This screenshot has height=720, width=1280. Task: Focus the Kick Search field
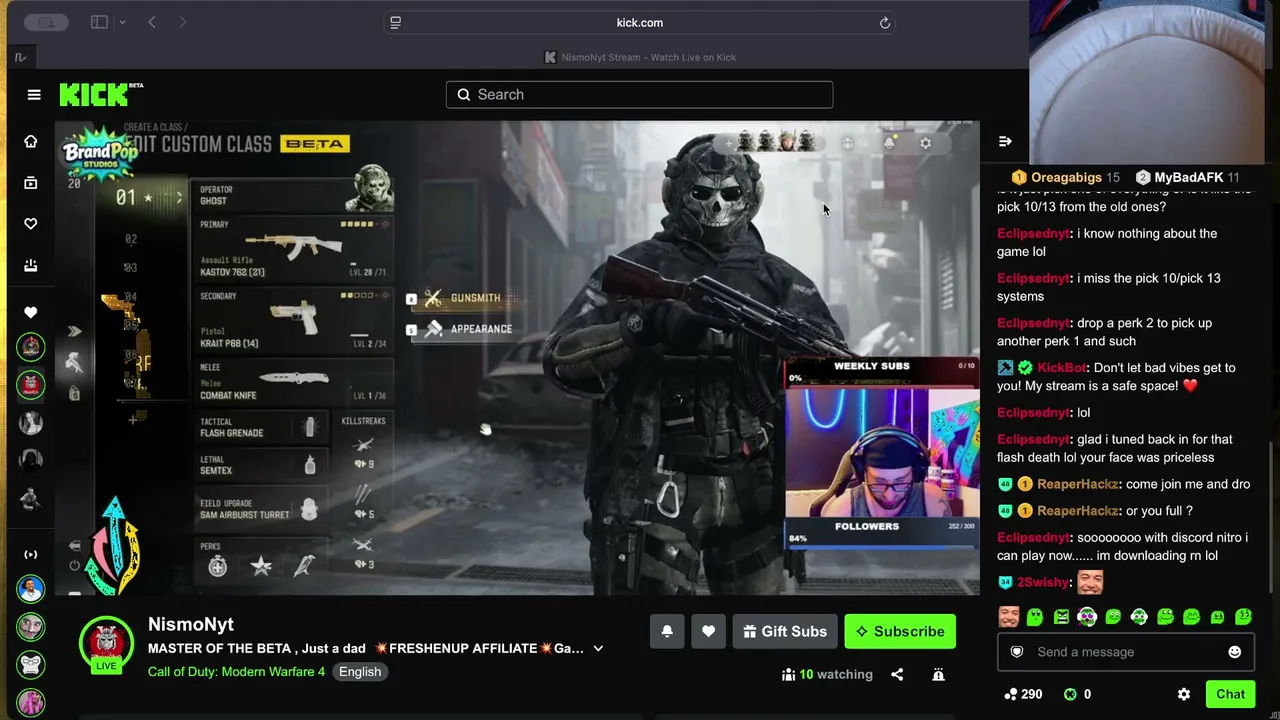639,94
